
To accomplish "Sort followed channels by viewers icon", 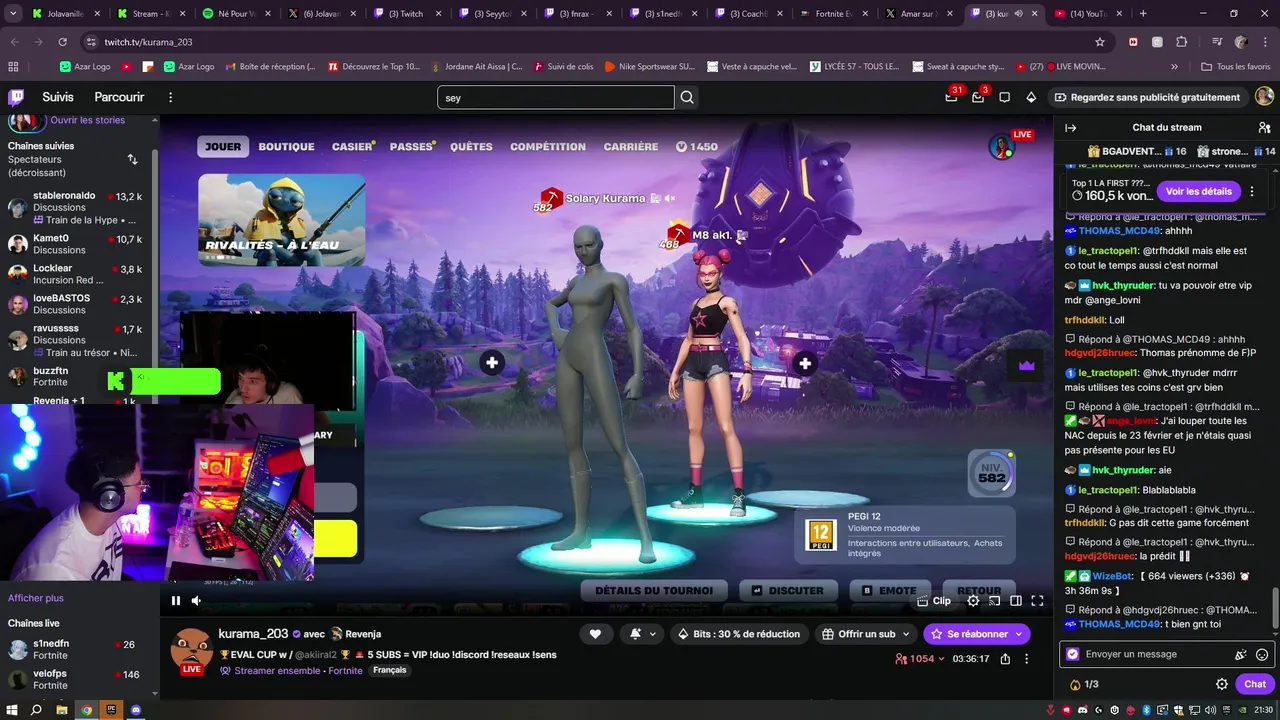I will click(x=132, y=159).
